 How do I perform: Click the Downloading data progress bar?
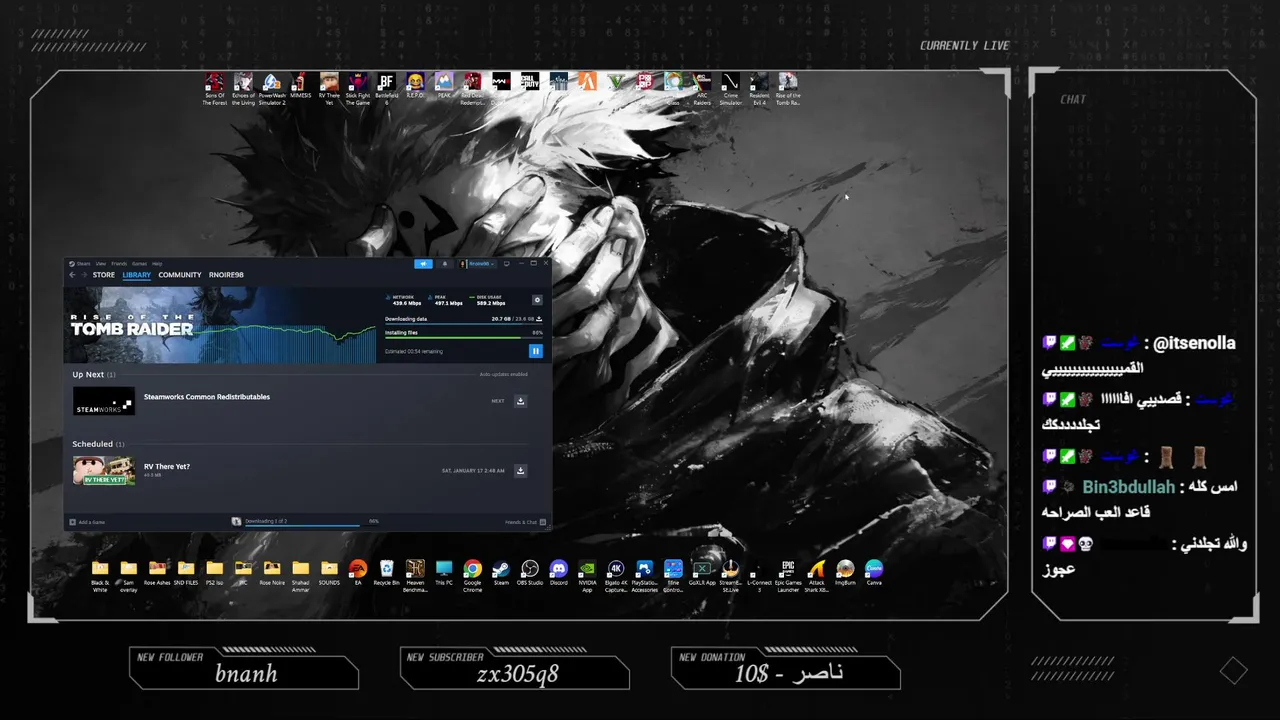463,324
